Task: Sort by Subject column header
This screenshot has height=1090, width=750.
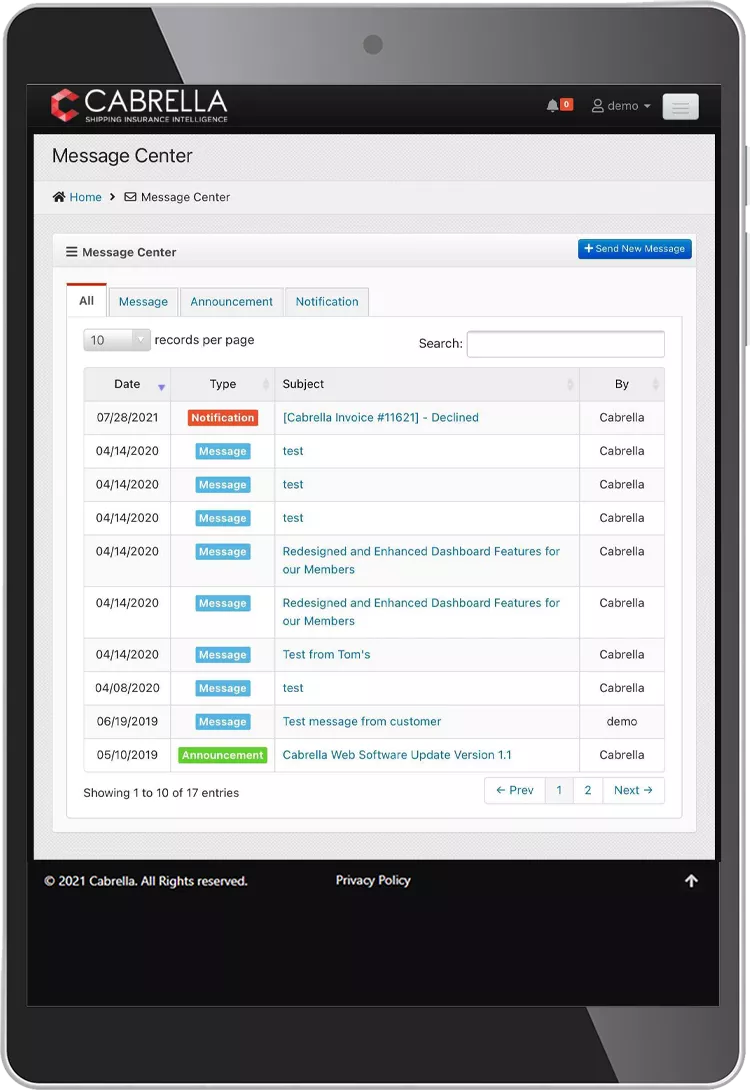Action: (427, 384)
